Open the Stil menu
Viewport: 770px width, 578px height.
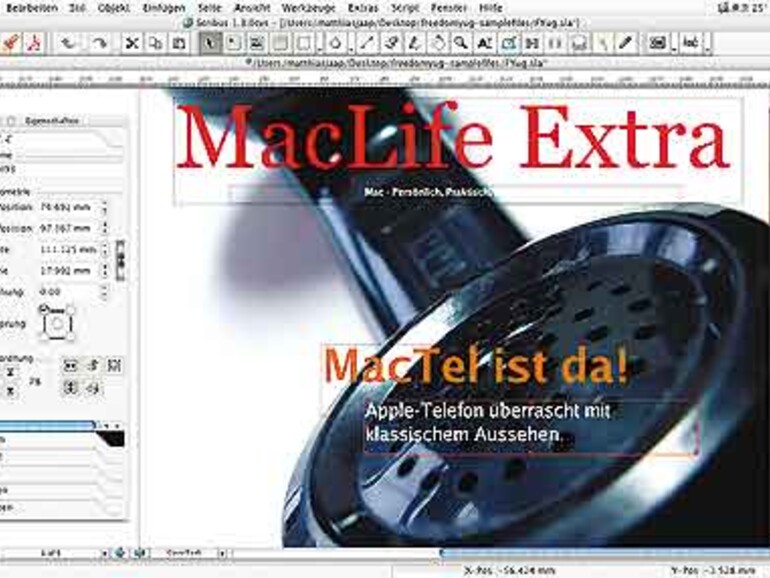click(77, 8)
